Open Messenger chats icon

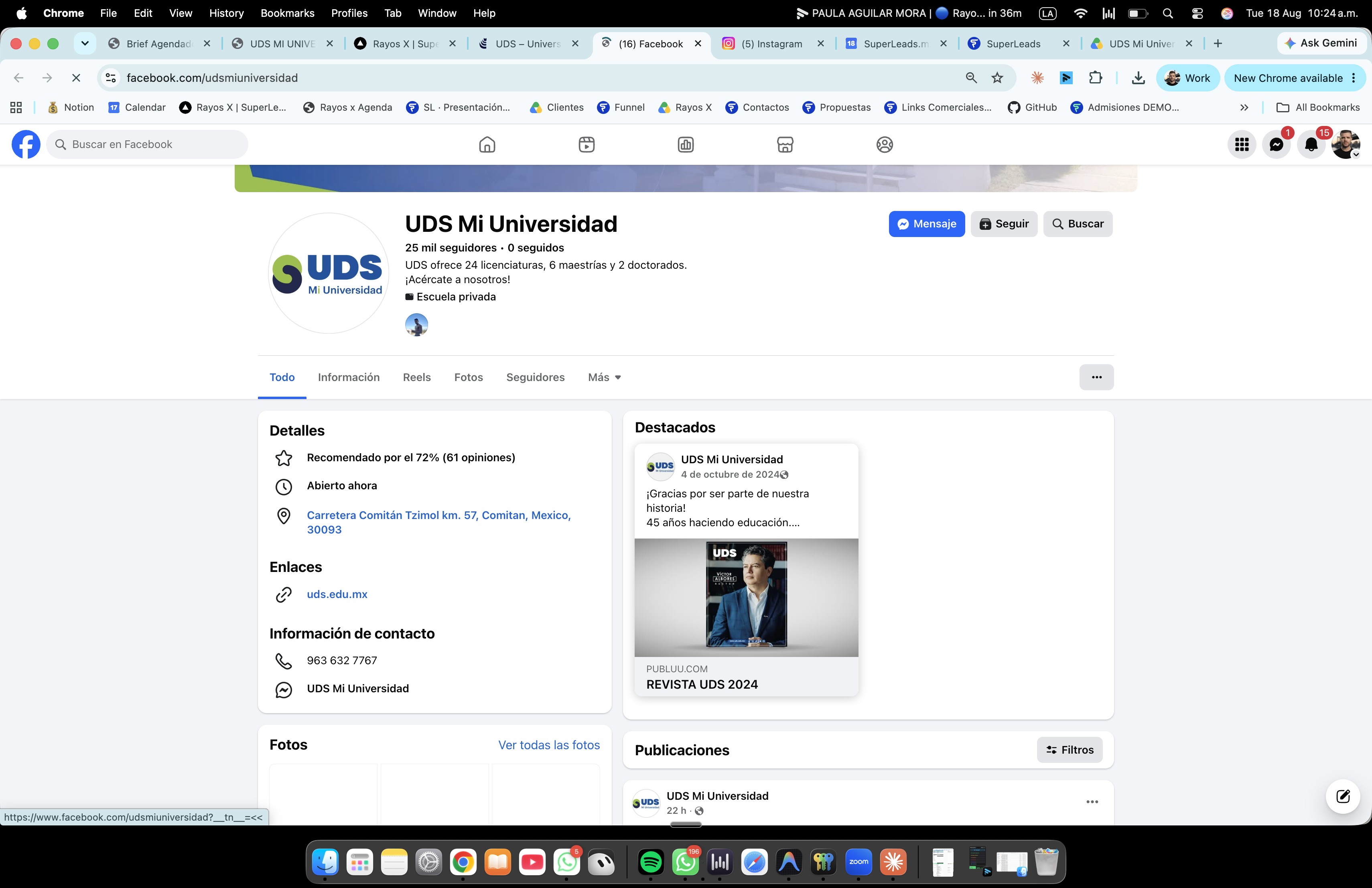[1276, 145]
